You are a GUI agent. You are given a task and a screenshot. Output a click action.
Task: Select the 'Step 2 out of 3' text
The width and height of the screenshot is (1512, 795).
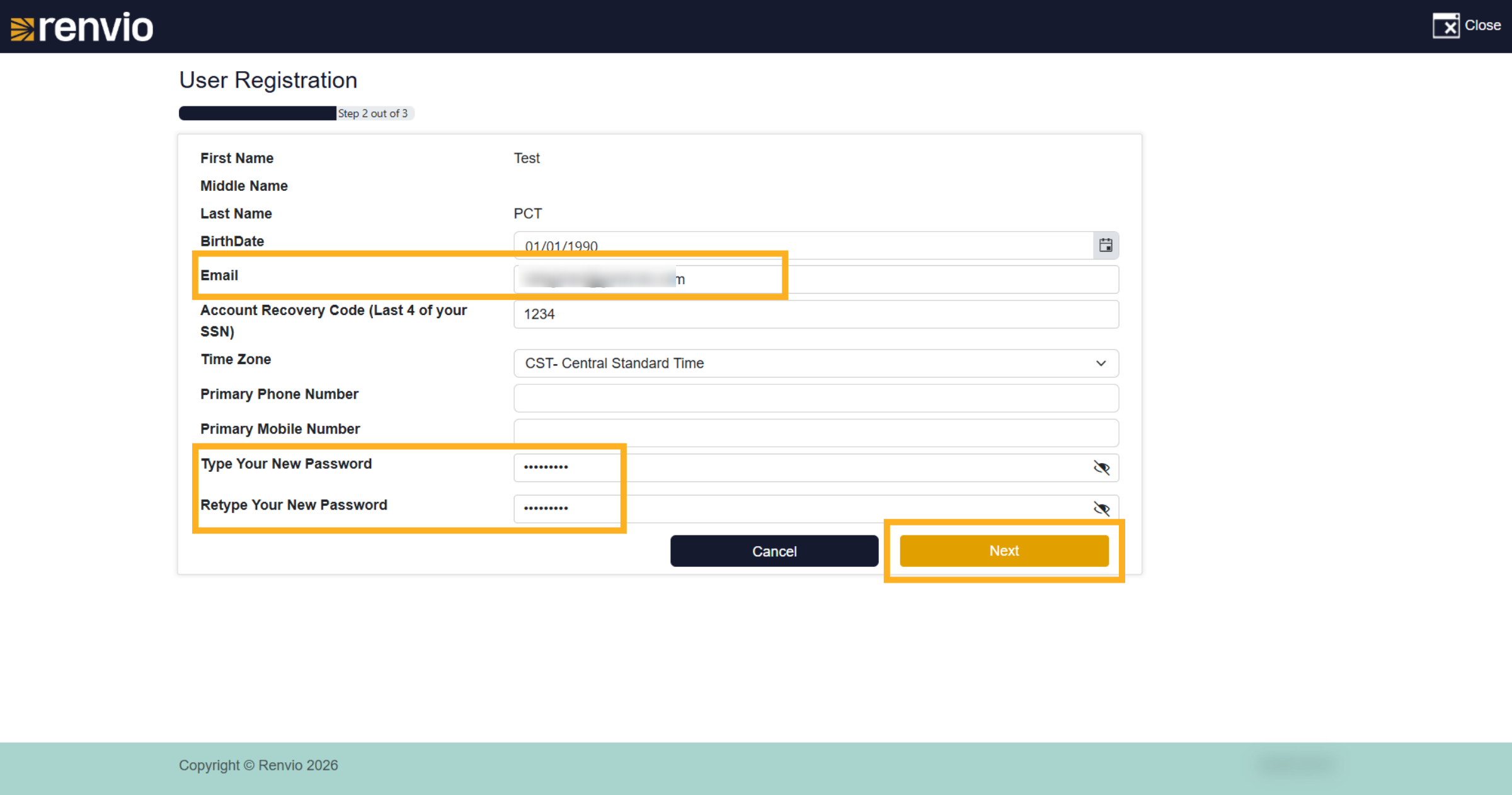(x=373, y=113)
